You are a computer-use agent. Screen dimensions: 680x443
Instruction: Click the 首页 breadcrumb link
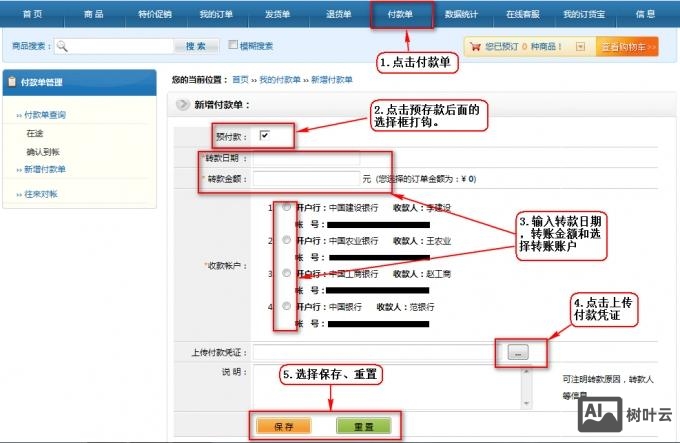click(240, 79)
